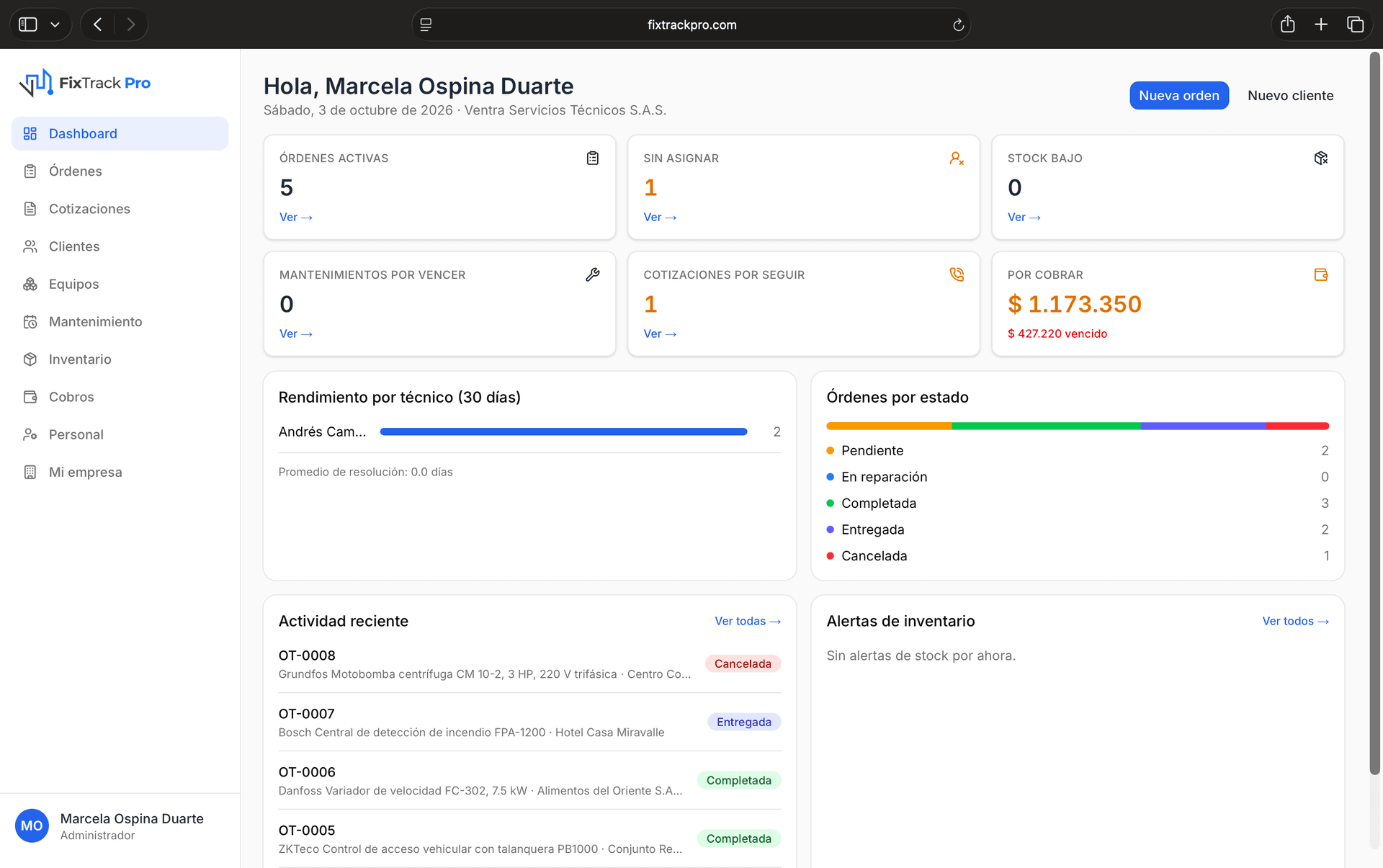Click the phone icon in Cotizaciones por Seguir card

[x=957, y=274]
